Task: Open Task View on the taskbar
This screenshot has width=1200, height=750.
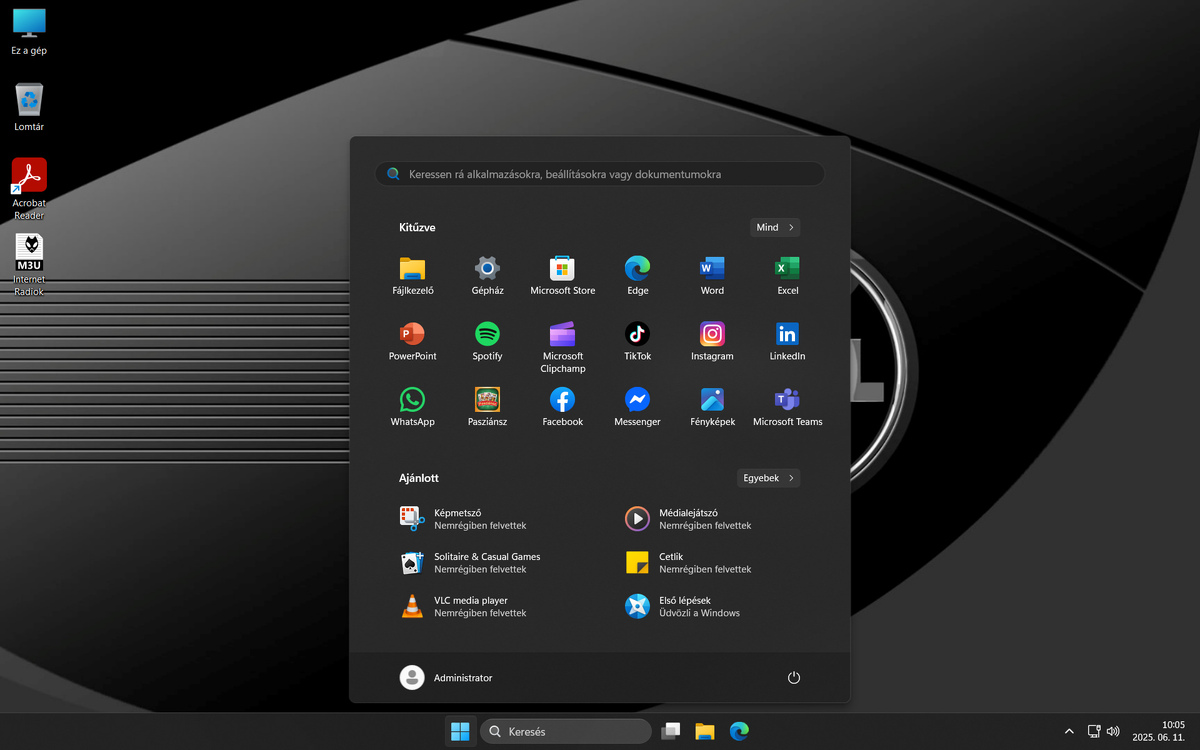Action: 671,732
